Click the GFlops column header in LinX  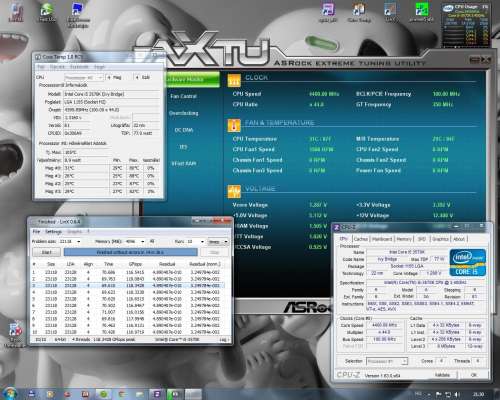tap(135, 264)
